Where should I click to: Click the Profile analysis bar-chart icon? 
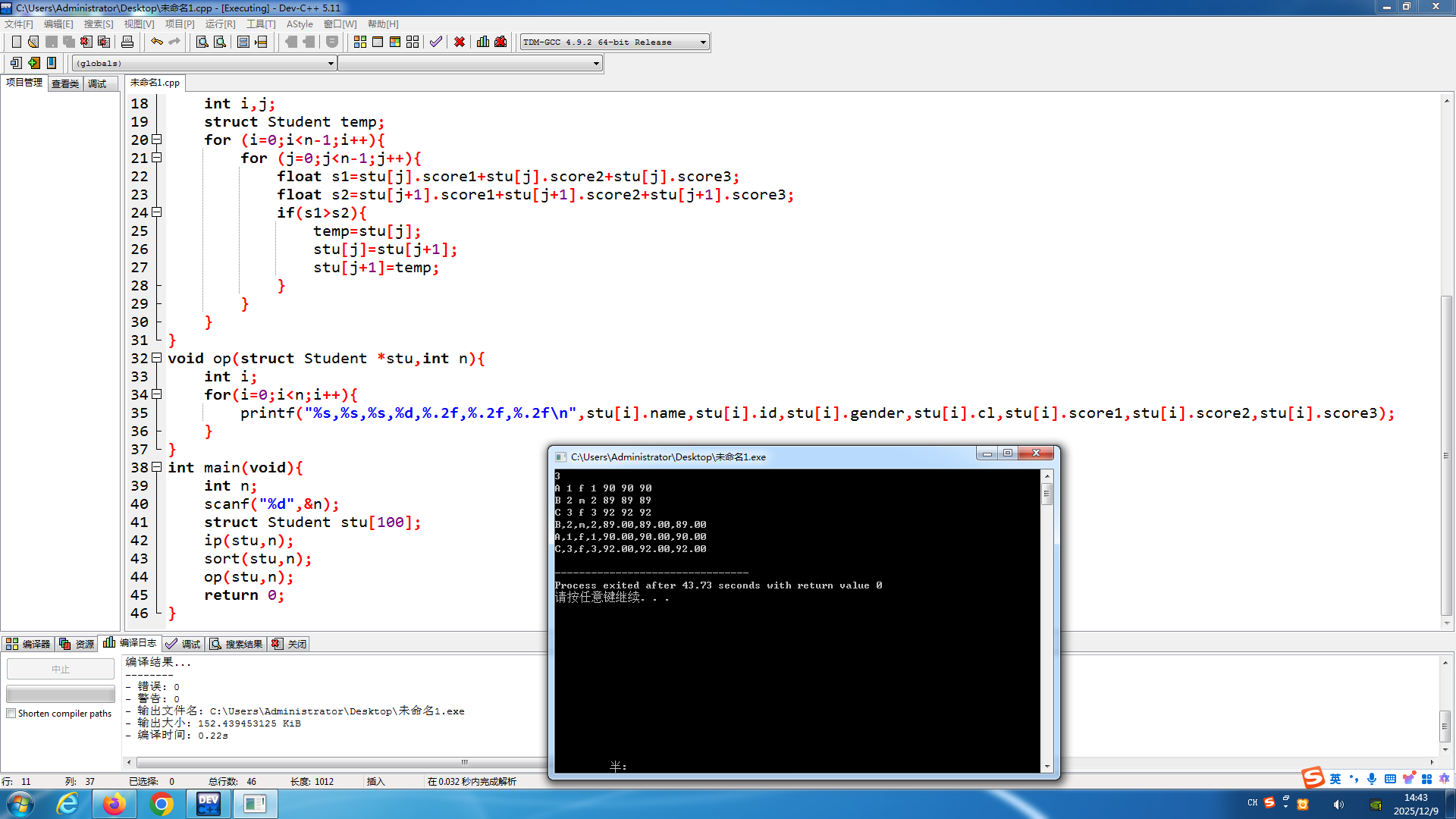pos(483,42)
